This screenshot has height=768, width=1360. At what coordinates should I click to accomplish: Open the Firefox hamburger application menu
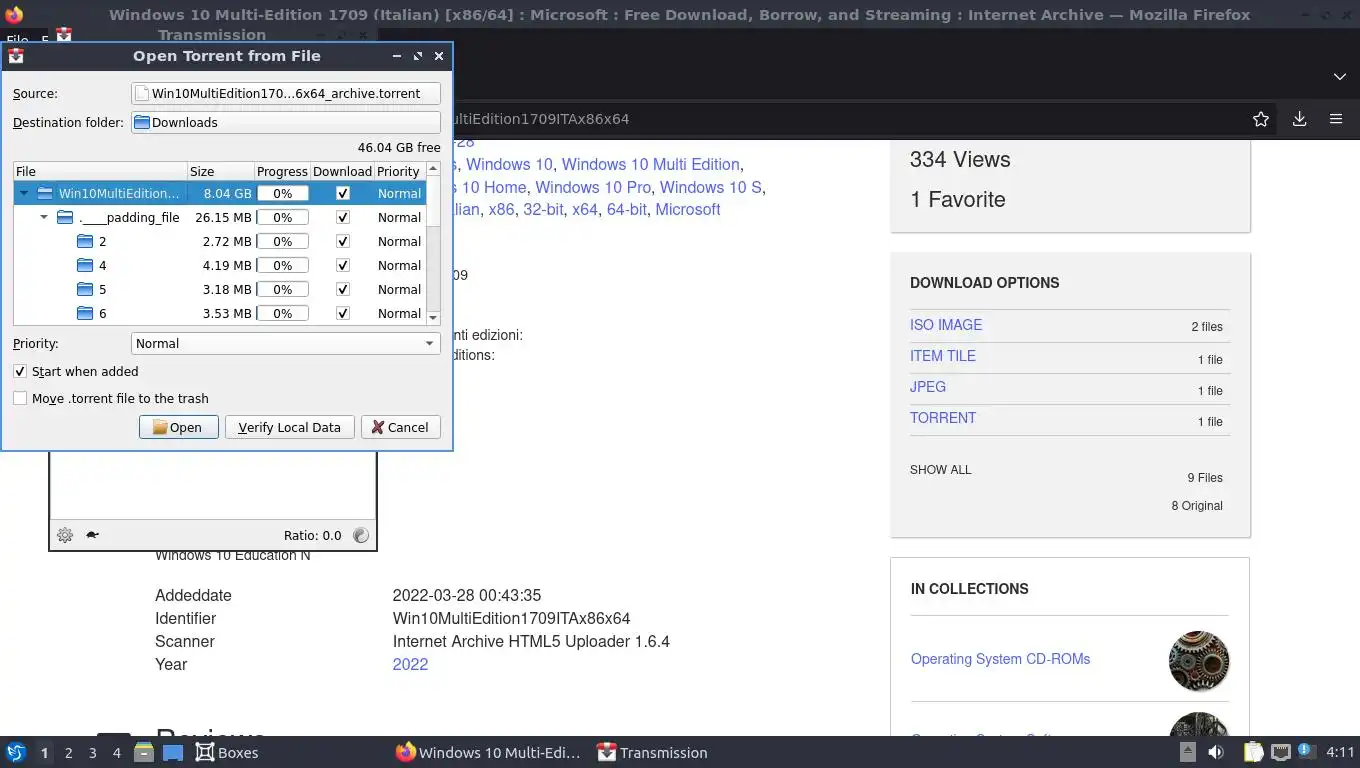1336,119
